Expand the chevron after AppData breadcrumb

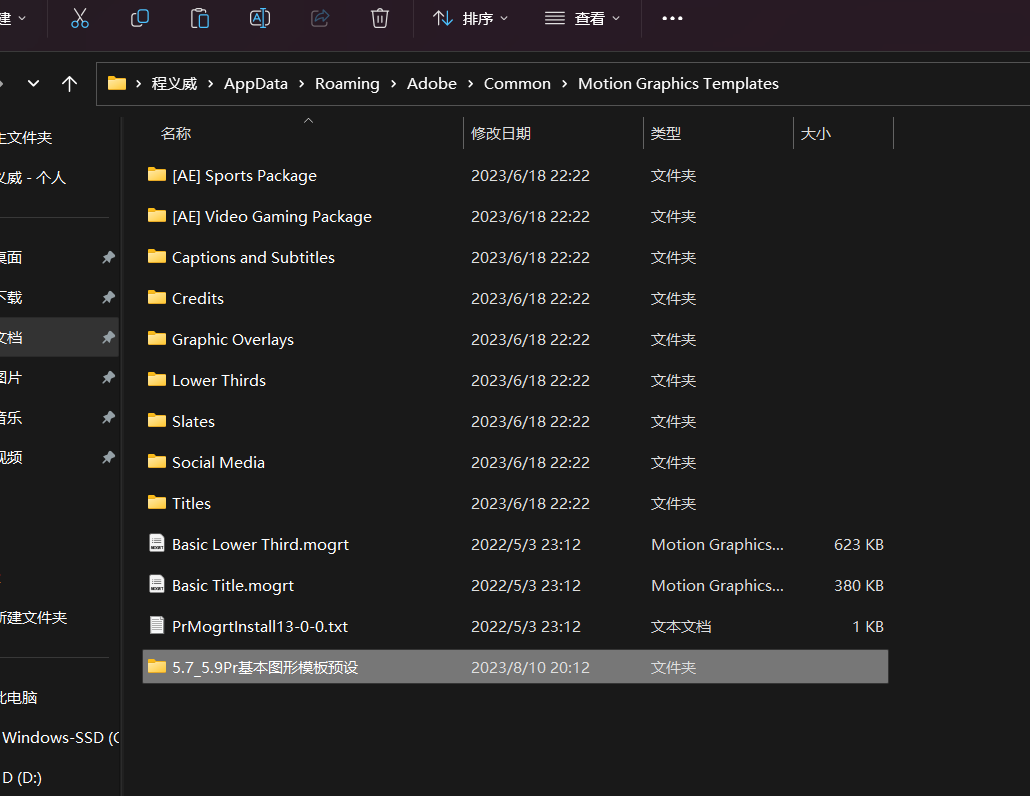(x=301, y=84)
